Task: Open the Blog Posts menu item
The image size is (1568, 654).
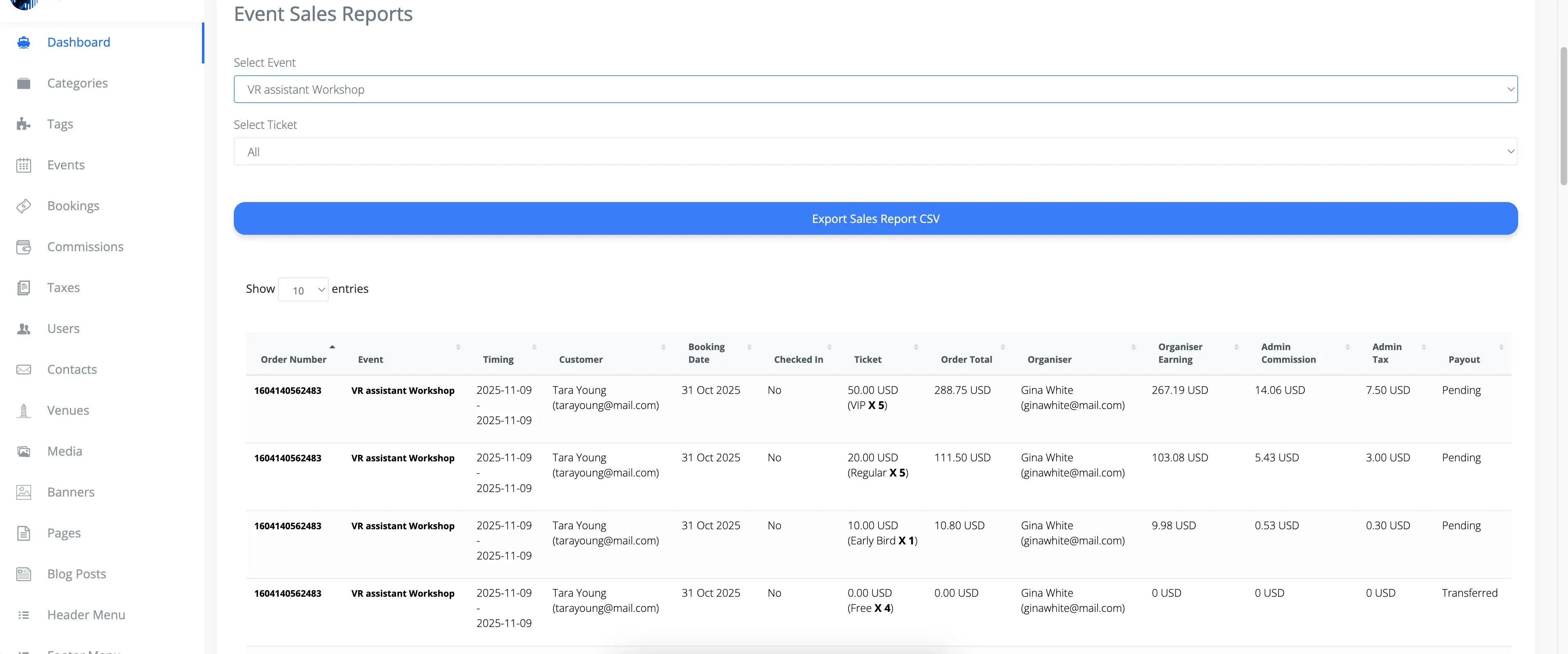Action: tap(77, 573)
